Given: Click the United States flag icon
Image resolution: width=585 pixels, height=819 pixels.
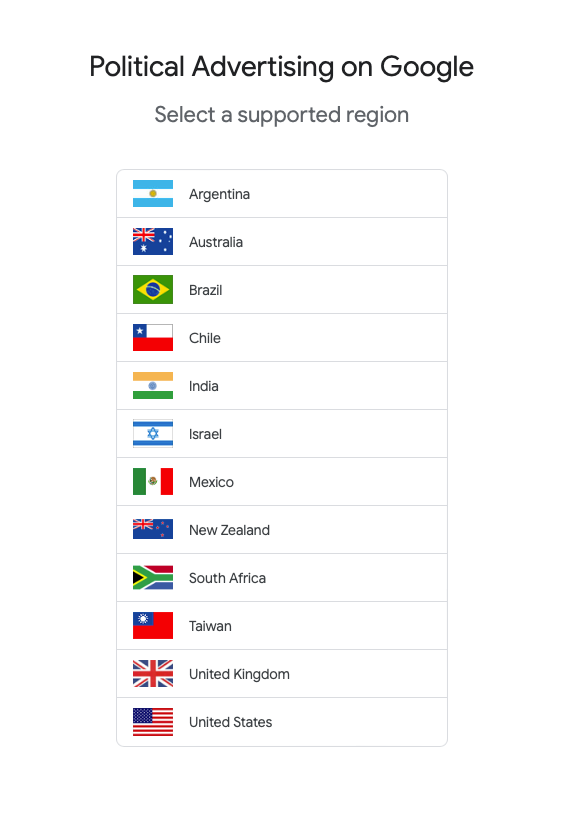Looking at the screenshot, I should tap(153, 722).
